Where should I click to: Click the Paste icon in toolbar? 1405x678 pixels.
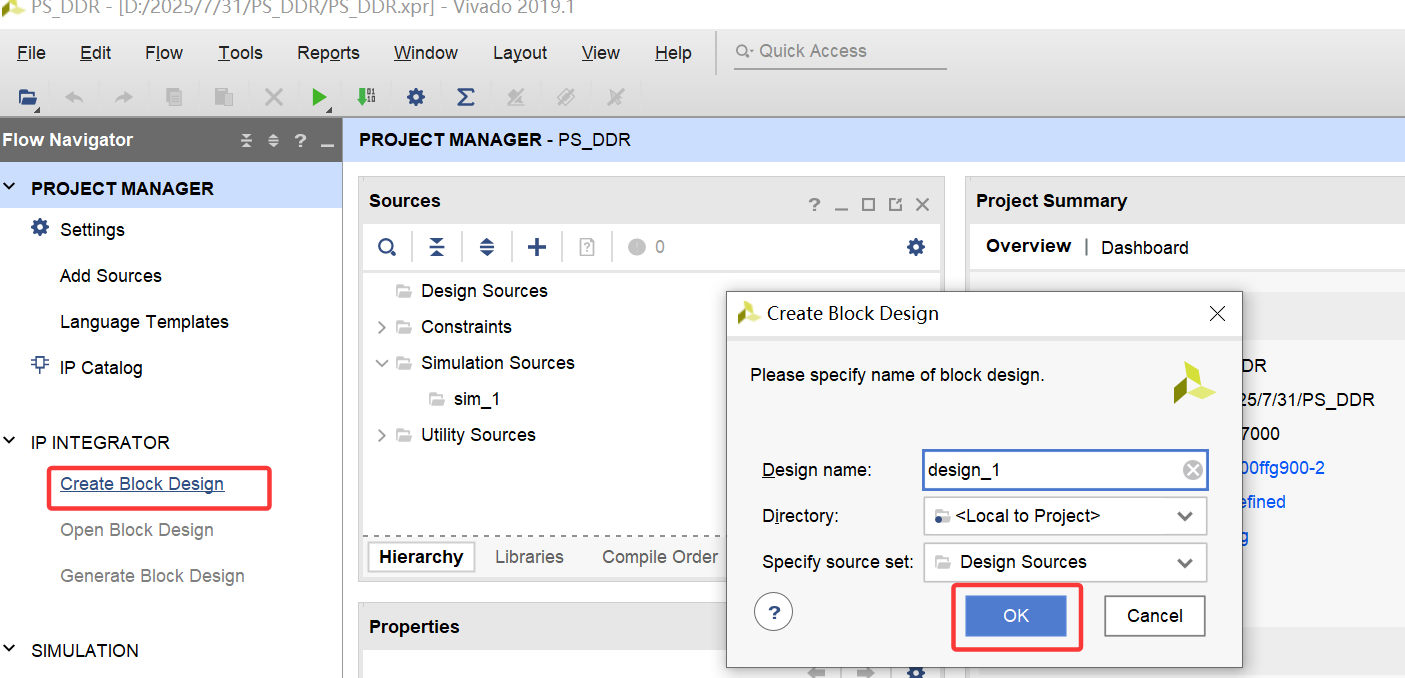(224, 97)
